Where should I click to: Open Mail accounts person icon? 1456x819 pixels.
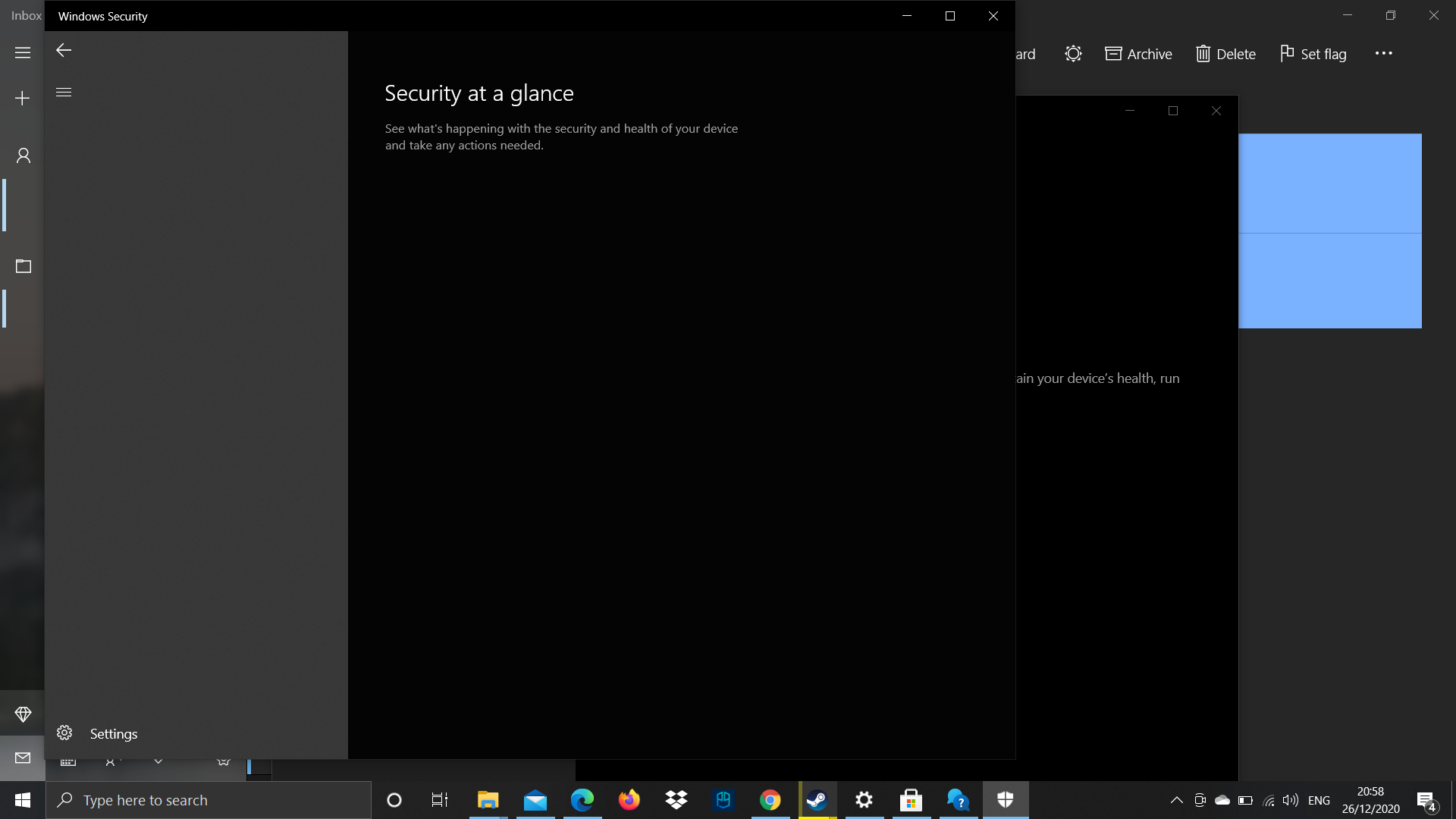point(24,155)
